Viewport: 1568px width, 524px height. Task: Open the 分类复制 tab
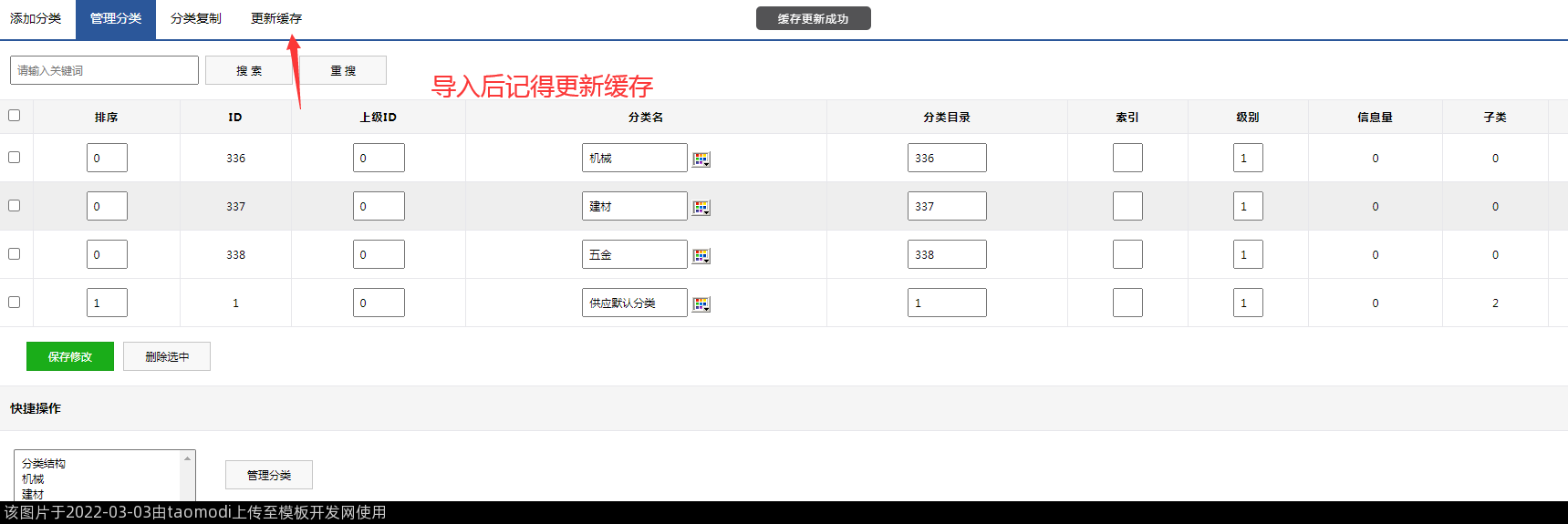tap(195, 19)
